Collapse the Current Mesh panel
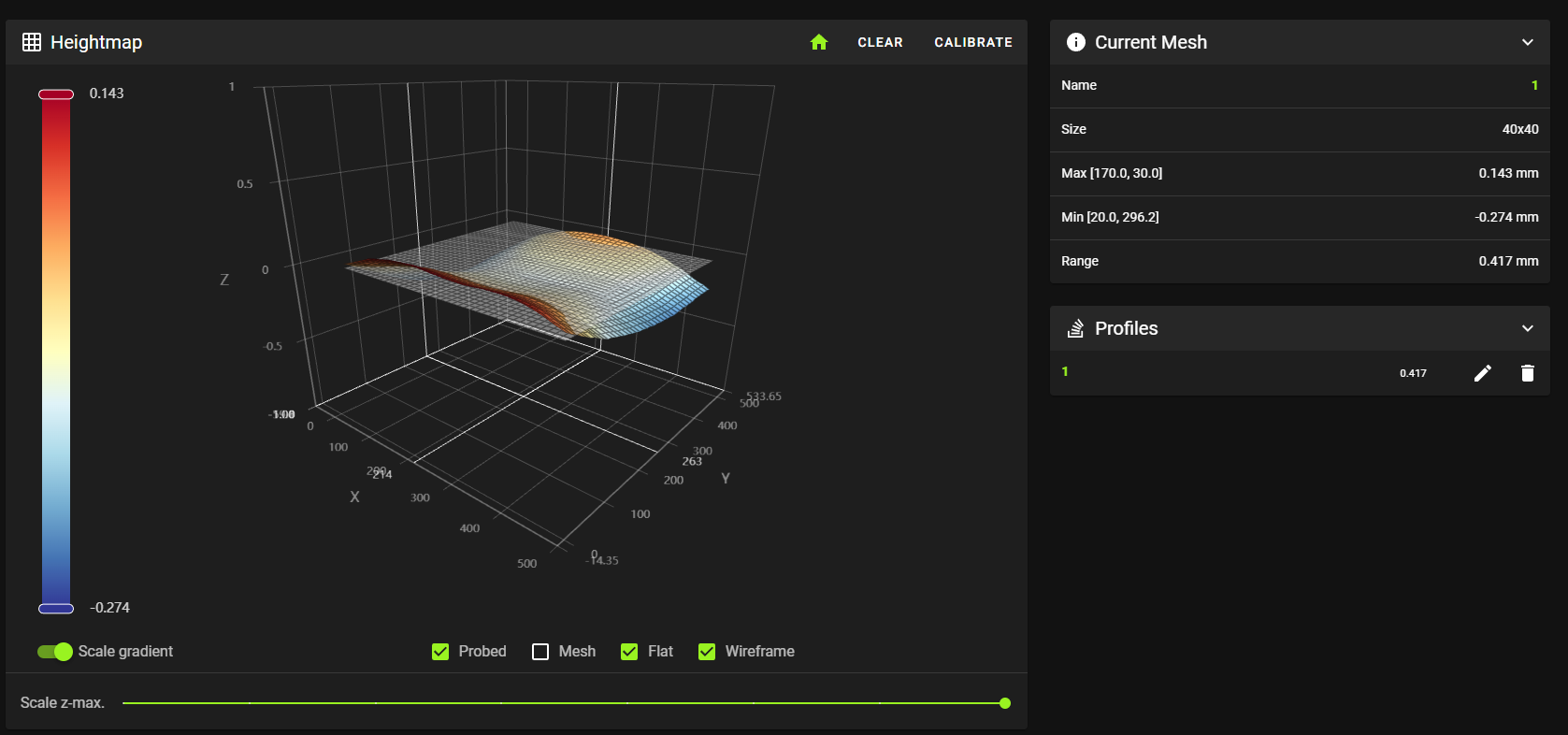Screen dimensions: 1568x735 click(x=1528, y=42)
